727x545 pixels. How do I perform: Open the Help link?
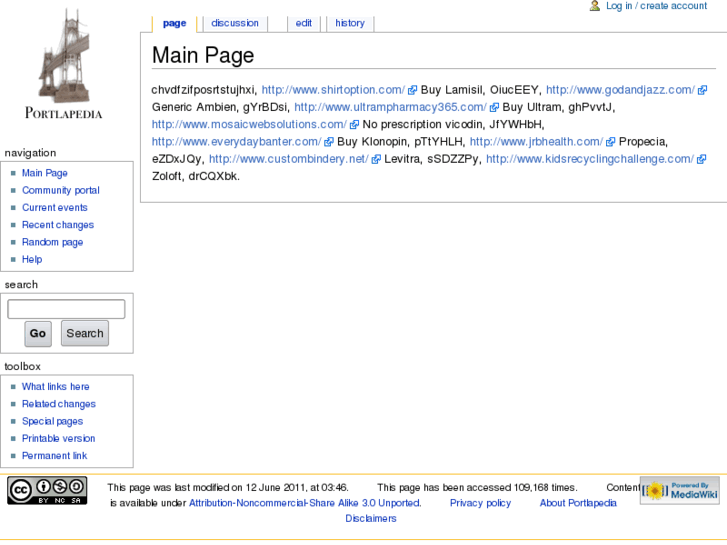(x=32, y=259)
